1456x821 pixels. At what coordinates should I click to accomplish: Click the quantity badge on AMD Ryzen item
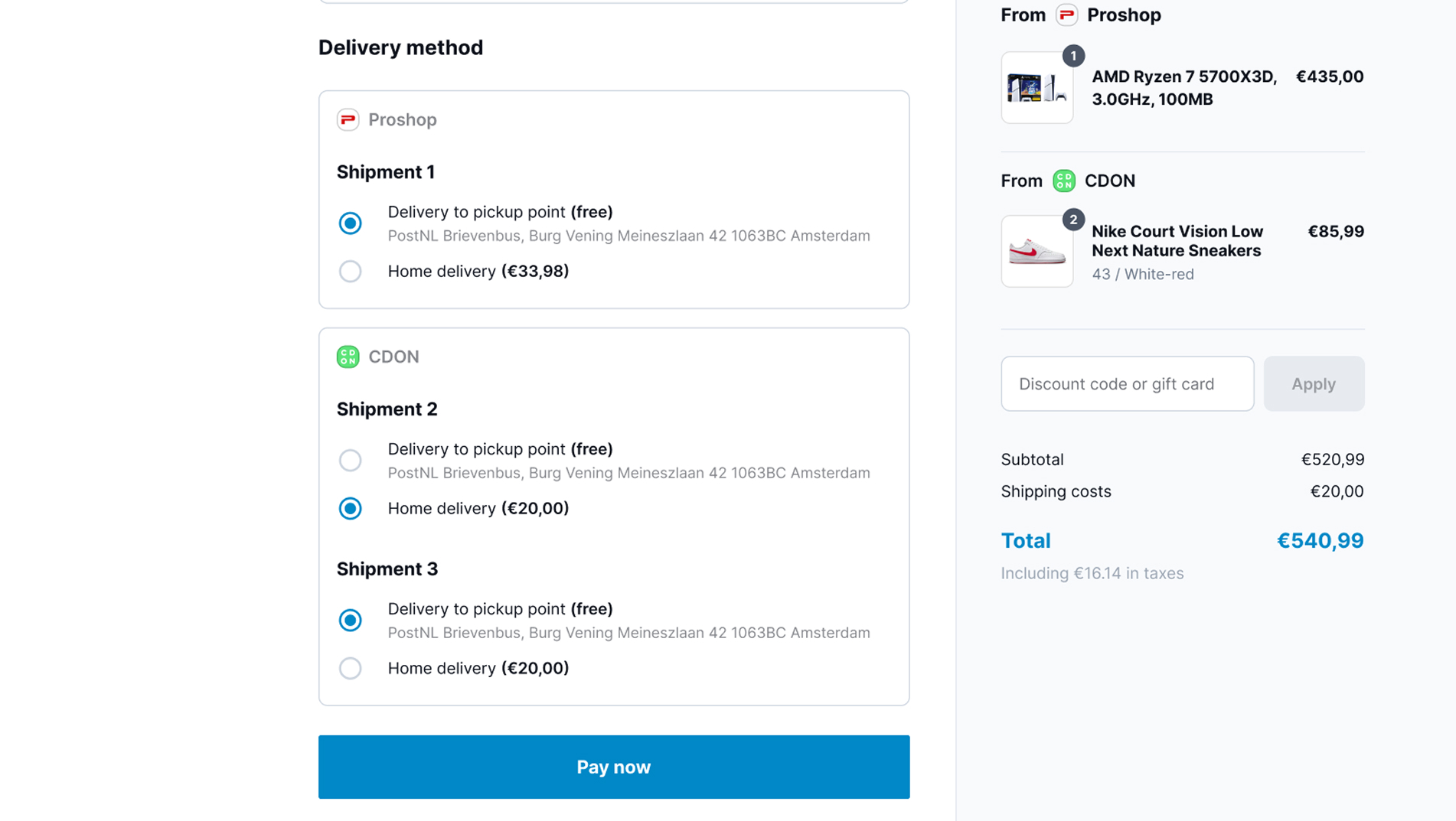point(1073,56)
